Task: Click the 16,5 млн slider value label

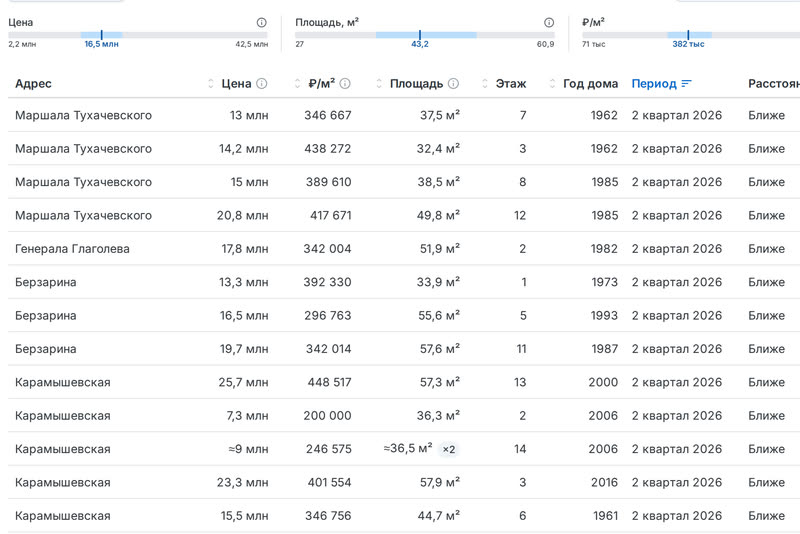Action: pyautogui.click(x=102, y=44)
